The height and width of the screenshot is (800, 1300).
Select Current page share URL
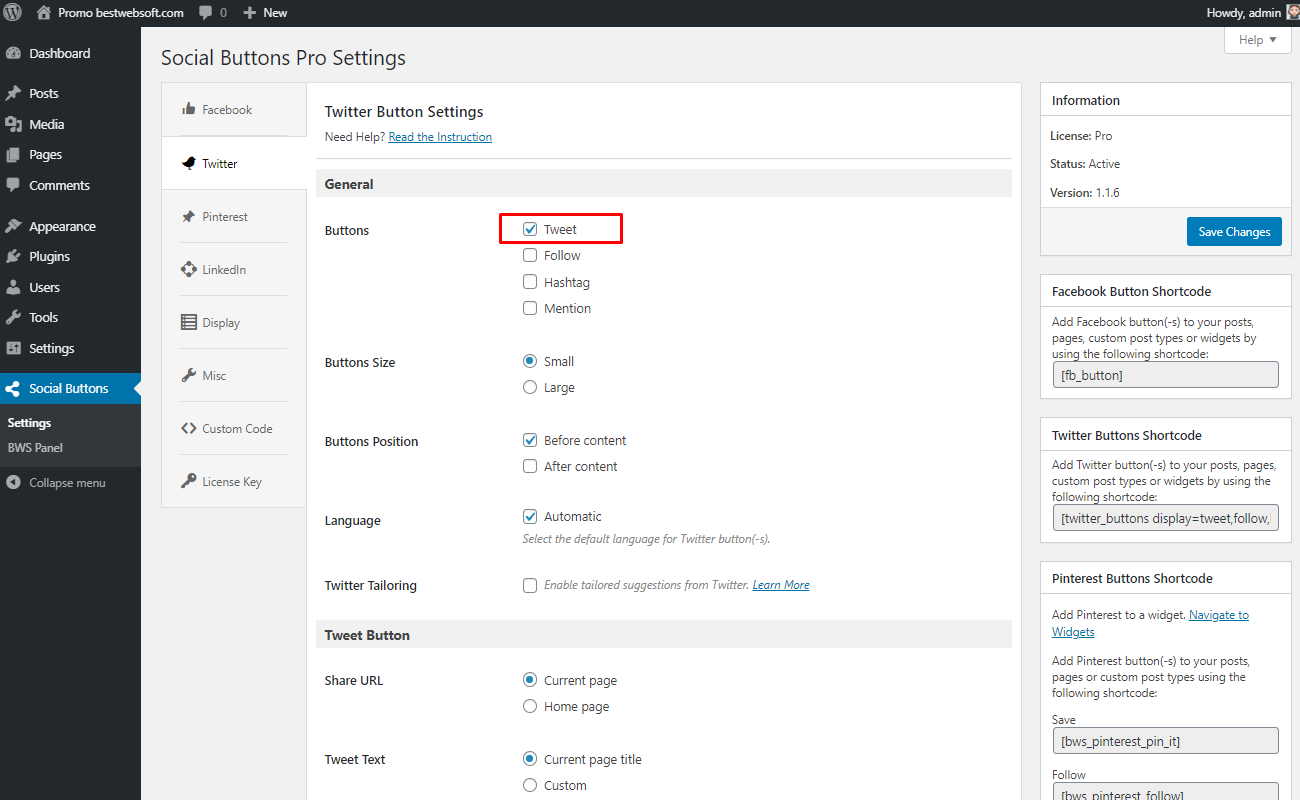[530, 680]
